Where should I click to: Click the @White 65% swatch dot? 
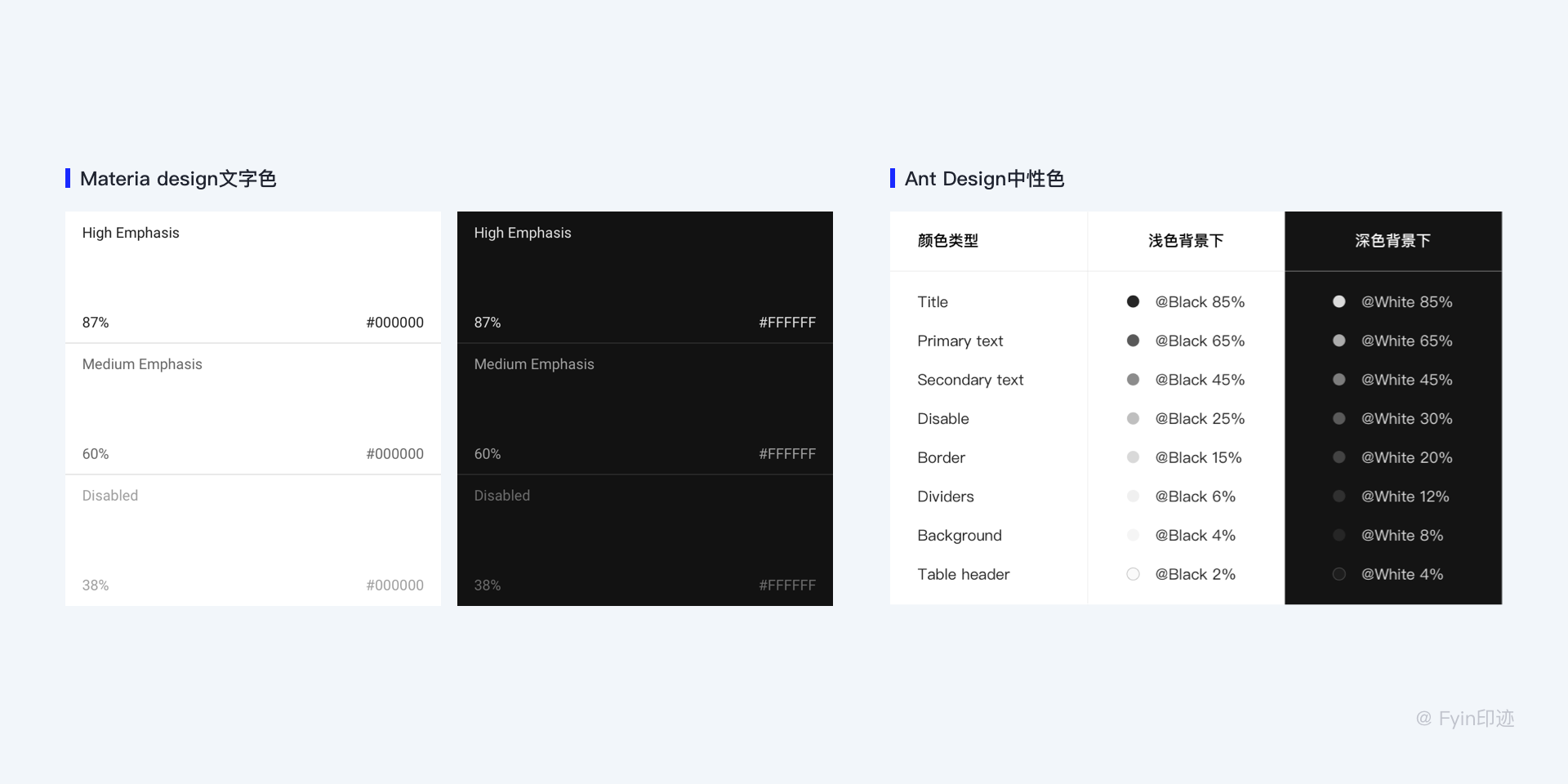1339,341
